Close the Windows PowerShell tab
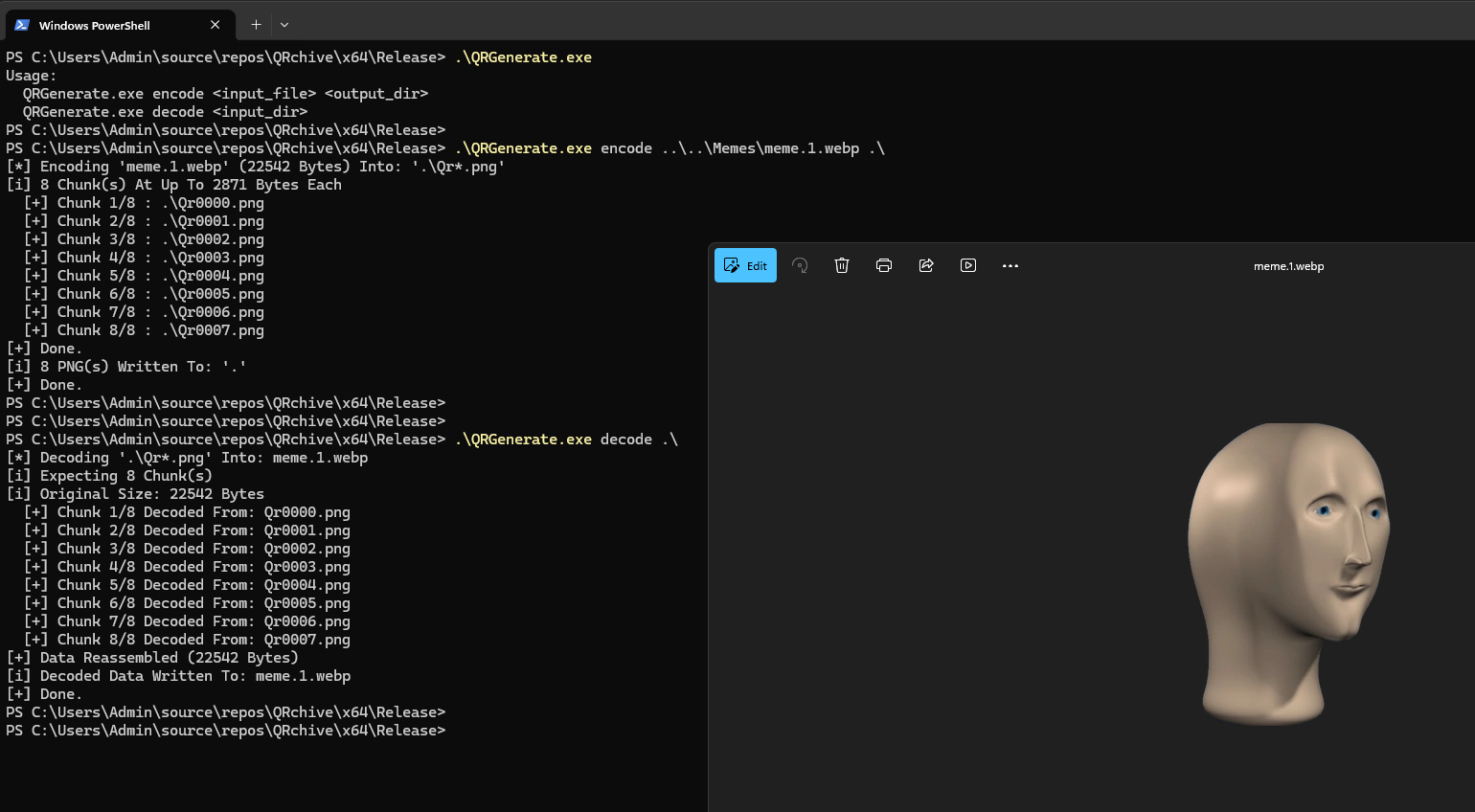Screen dimensions: 1475x812 215,25
